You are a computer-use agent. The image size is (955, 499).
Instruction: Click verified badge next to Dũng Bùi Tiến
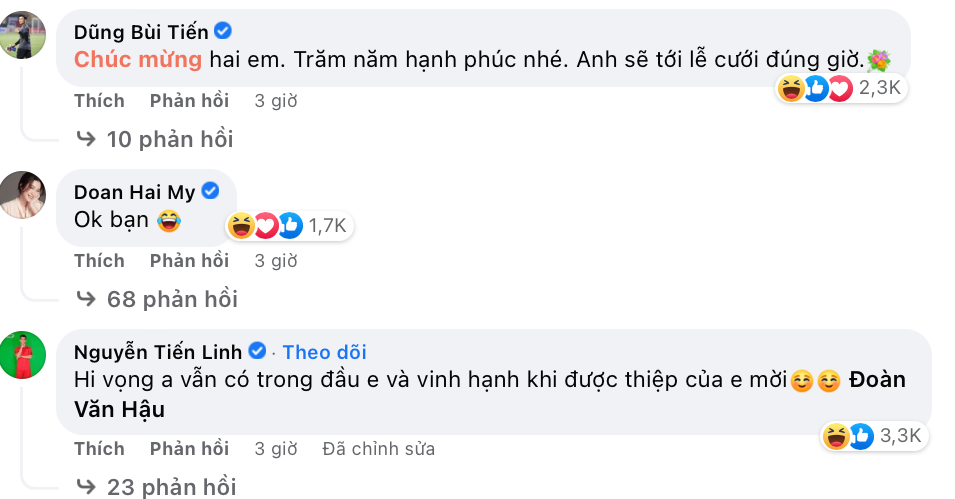point(223,32)
